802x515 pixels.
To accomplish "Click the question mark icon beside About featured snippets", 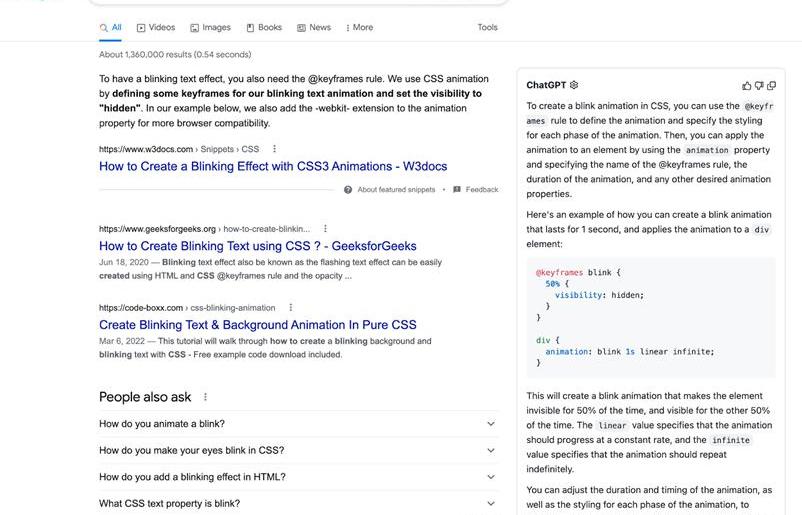I will [348, 190].
